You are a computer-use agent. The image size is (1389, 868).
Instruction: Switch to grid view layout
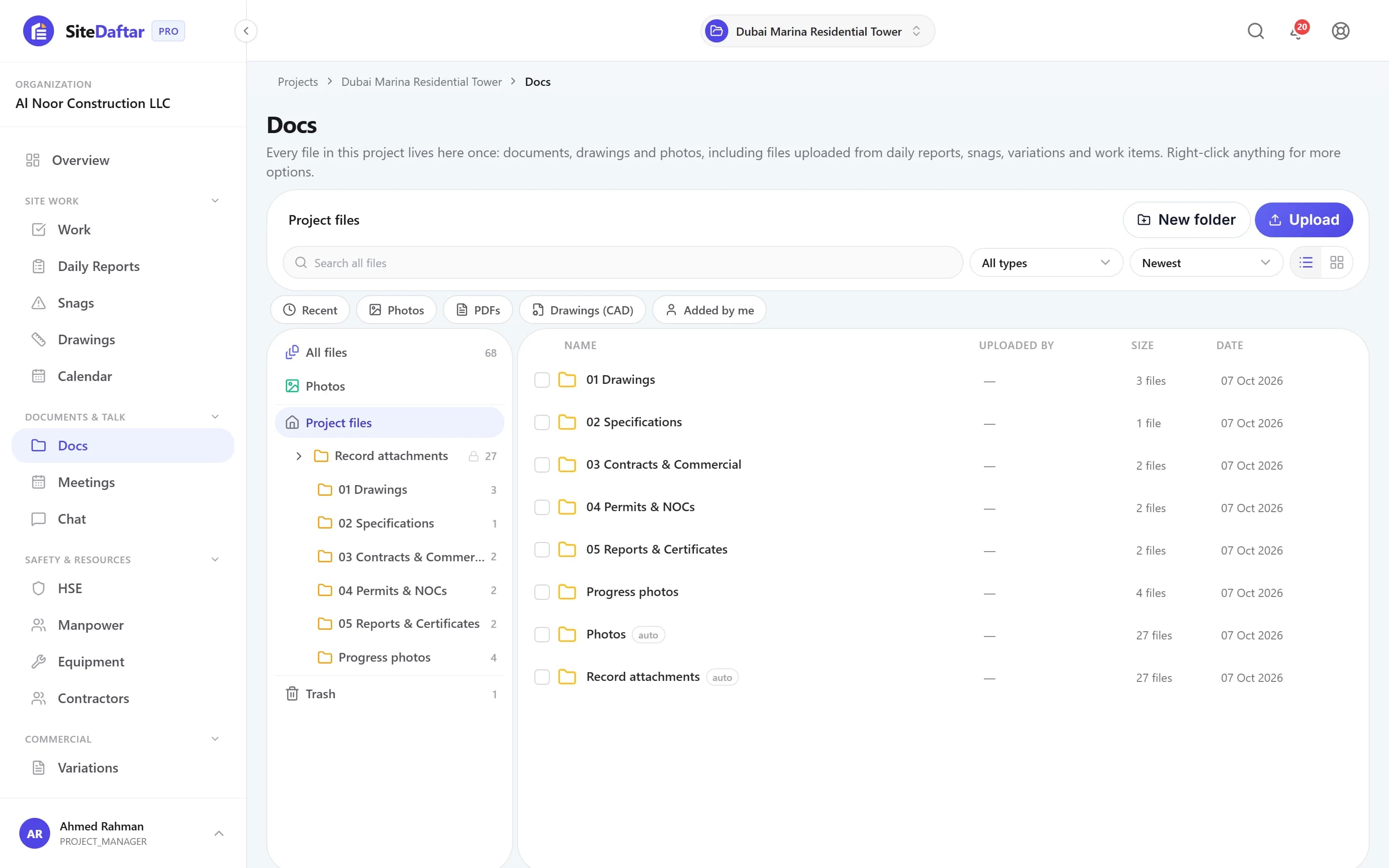coord(1337,262)
